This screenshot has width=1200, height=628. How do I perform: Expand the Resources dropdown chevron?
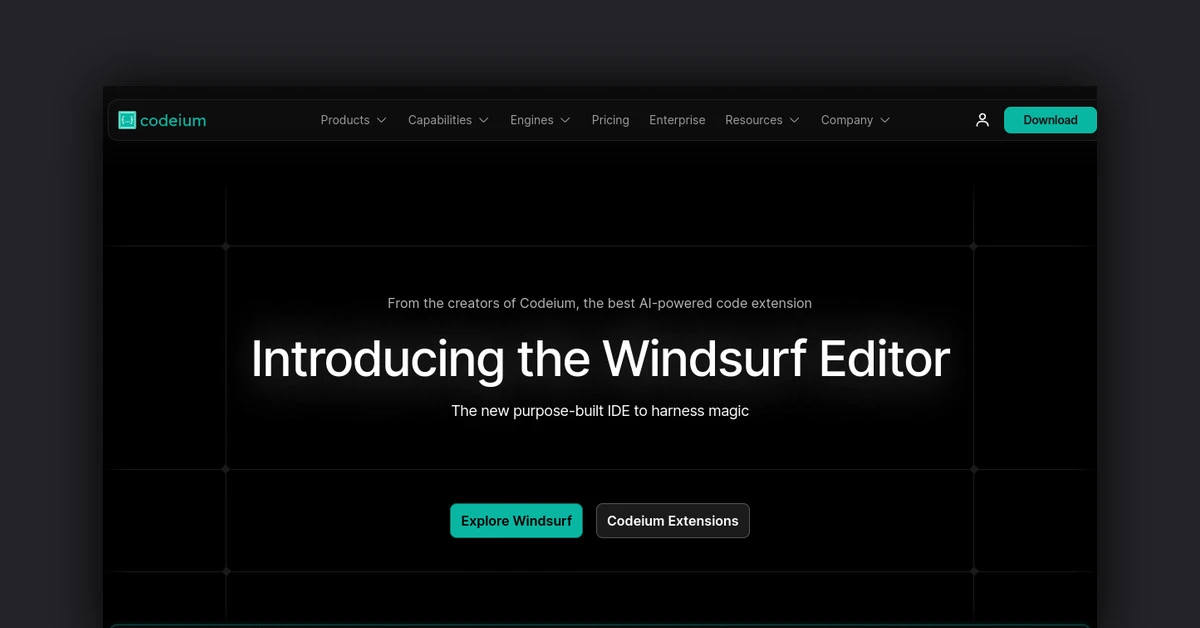[x=795, y=120]
